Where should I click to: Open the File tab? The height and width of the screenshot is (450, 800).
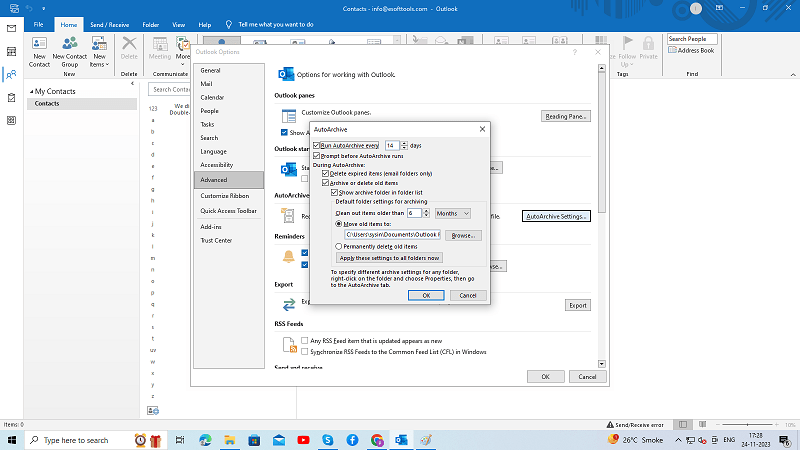click(x=38, y=24)
